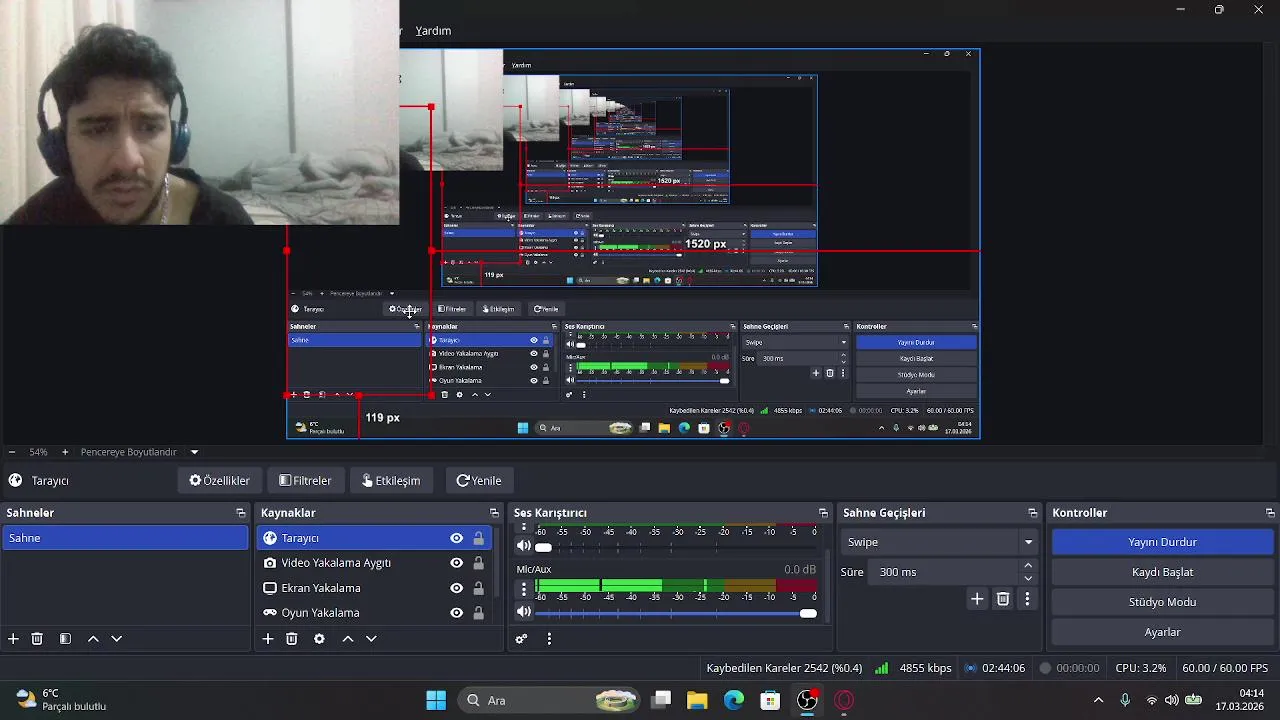Open Ses Karıştırıcı menu dots at bottom
Screen dimensions: 1280x720
coord(549,638)
